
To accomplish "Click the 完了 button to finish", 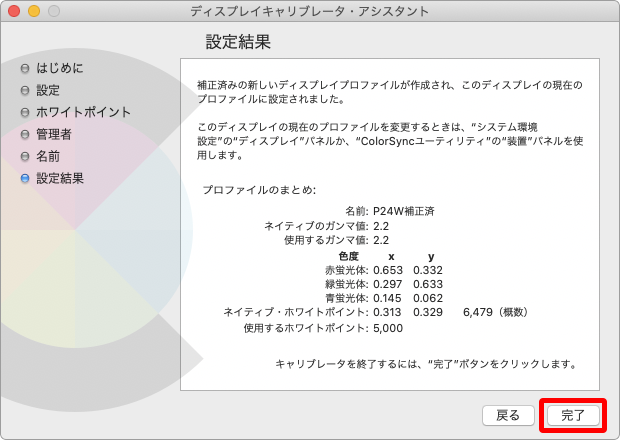I will tap(573, 414).
